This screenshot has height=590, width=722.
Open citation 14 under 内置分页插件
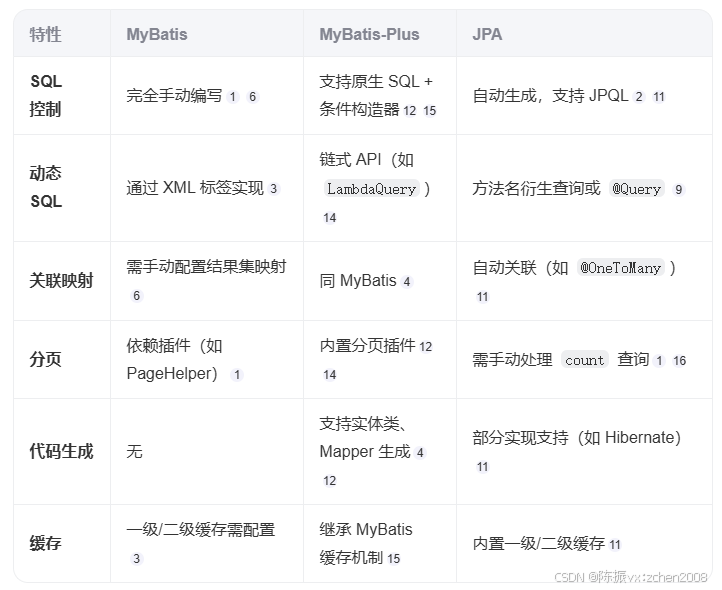(x=330, y=375)
